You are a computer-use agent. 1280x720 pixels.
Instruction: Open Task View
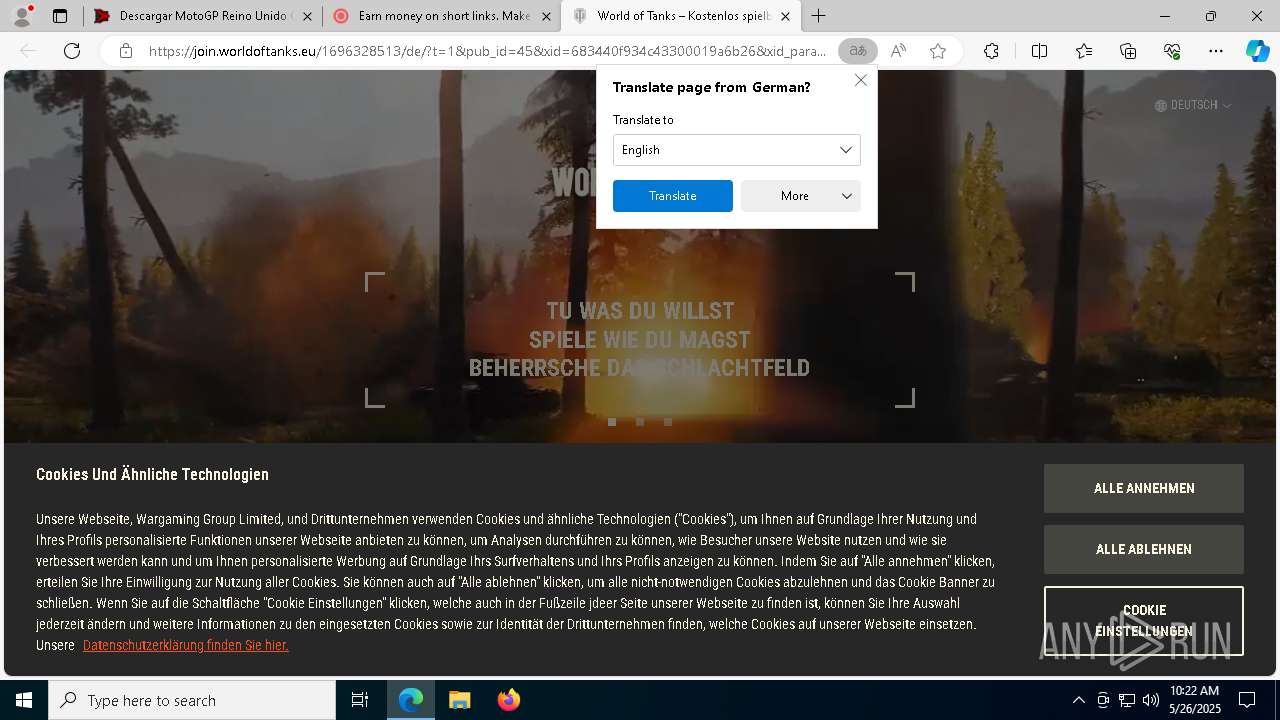(x=360, y=700)
